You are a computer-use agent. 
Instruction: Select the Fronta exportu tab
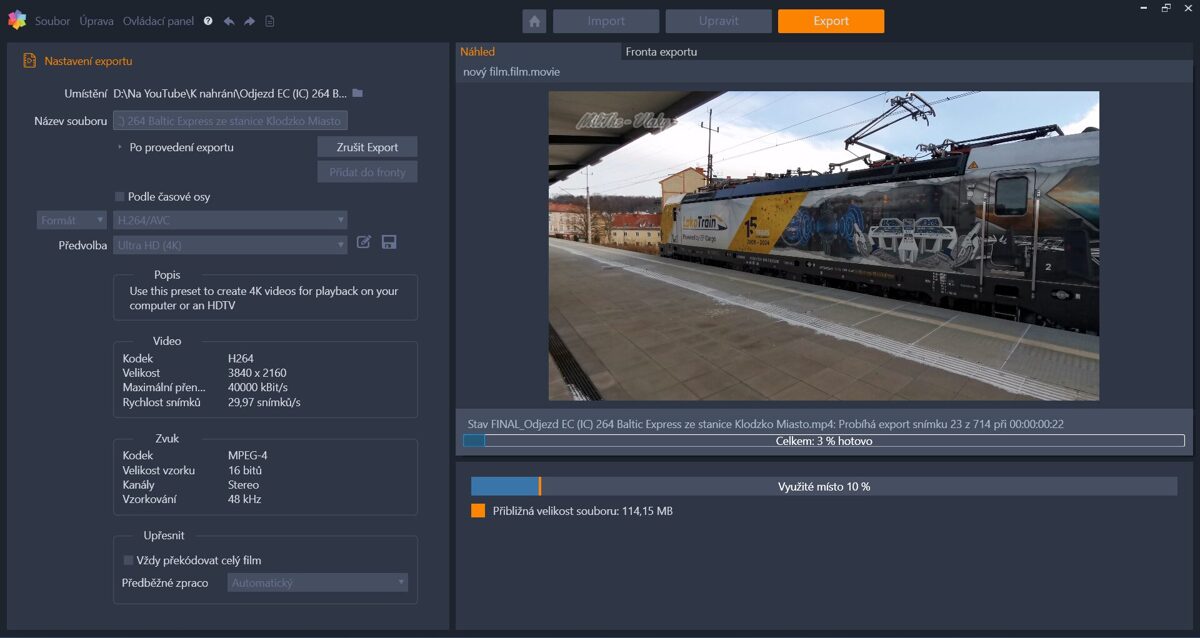click(661, 51)
